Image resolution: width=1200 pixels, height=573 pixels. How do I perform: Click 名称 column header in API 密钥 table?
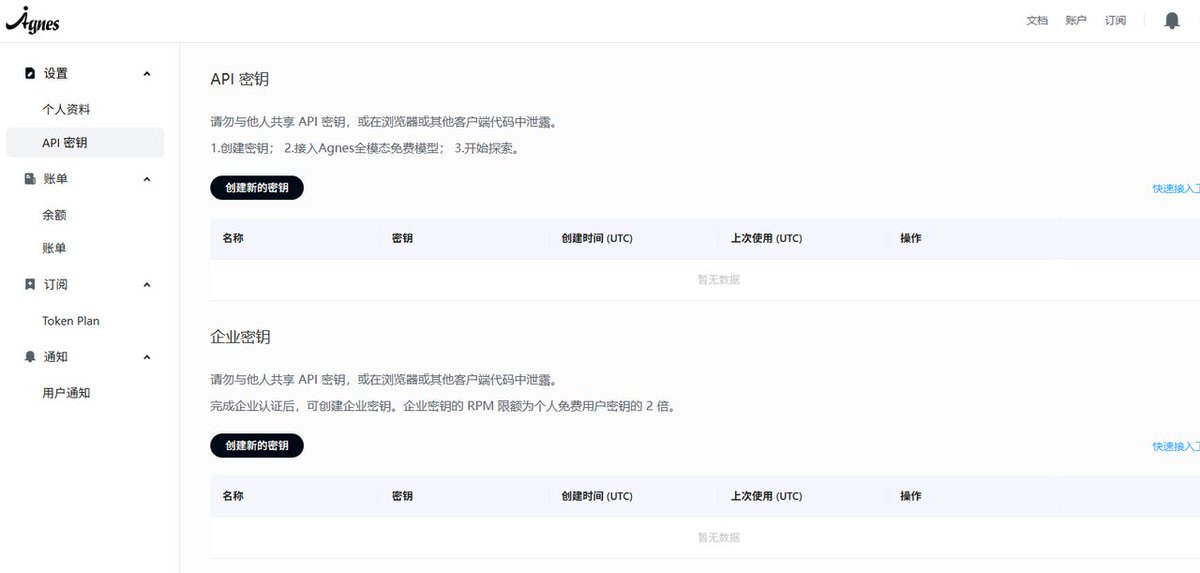click(233, 238)
